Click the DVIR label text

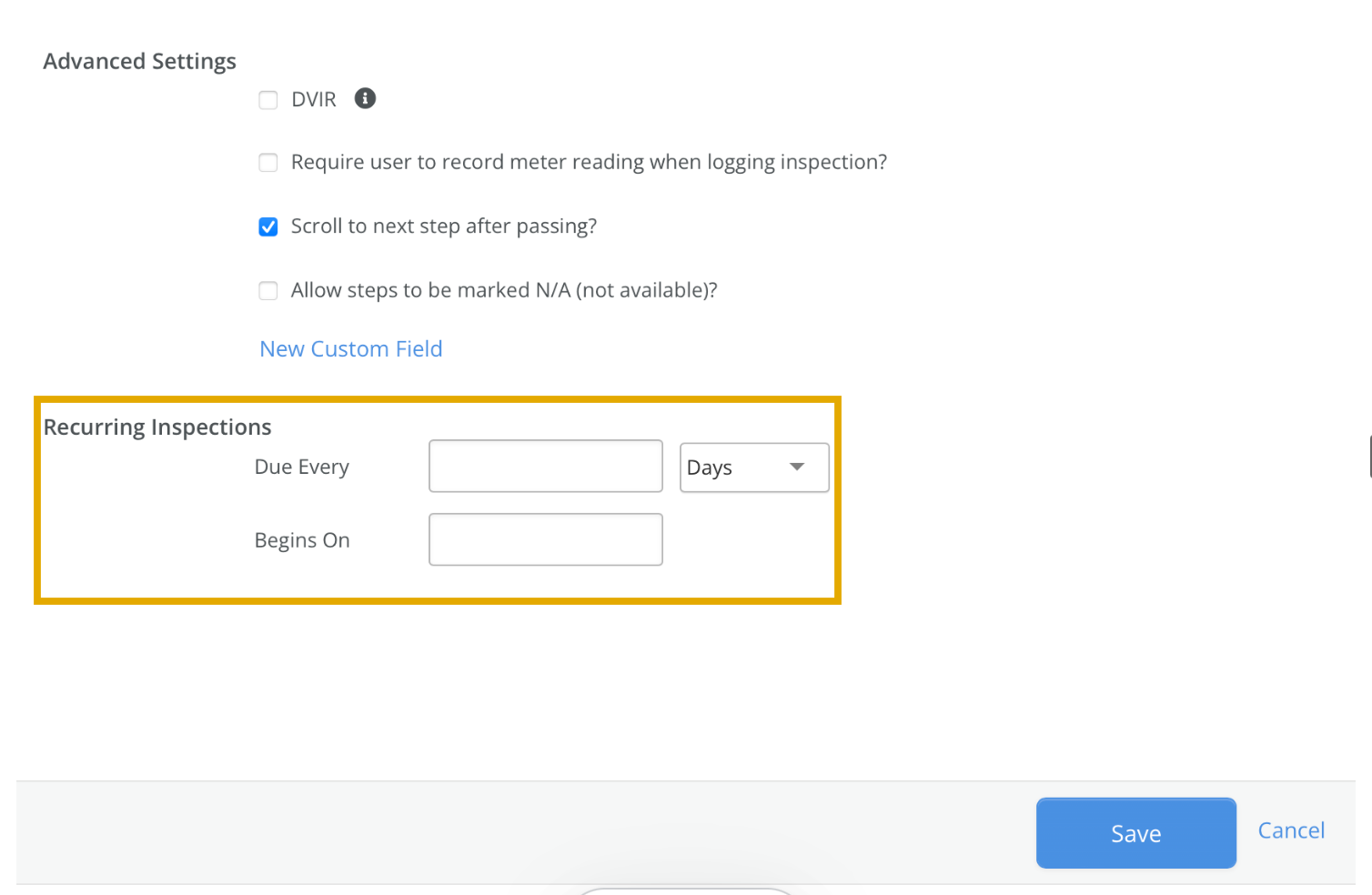[x=314, y=100]
